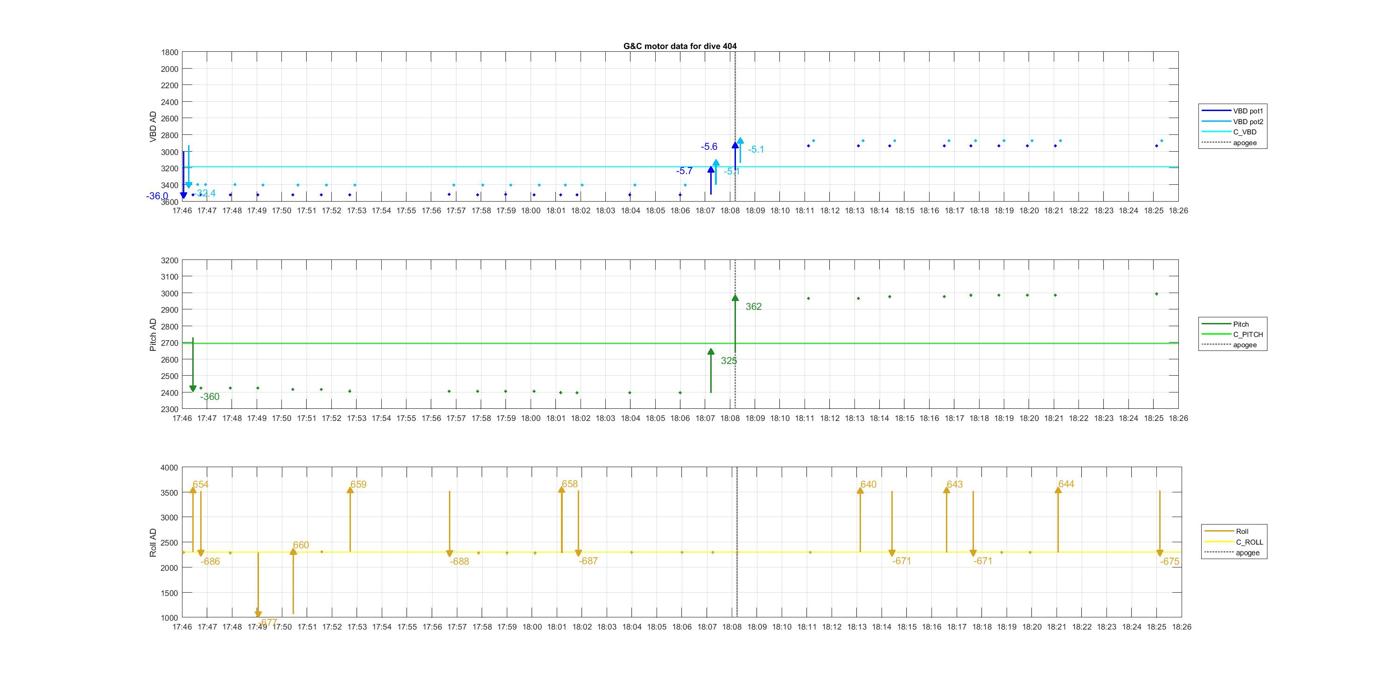Click the '658' roll data label
The width and height of the screenshot is (1400, 693).
[570, 484]
